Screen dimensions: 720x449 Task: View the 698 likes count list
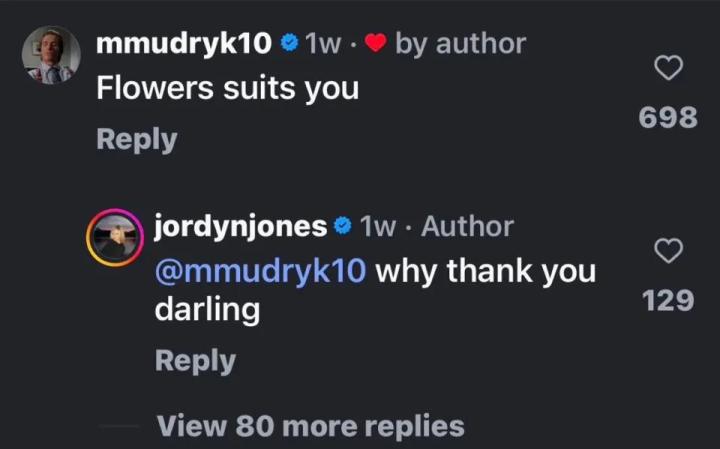[668, 117]
